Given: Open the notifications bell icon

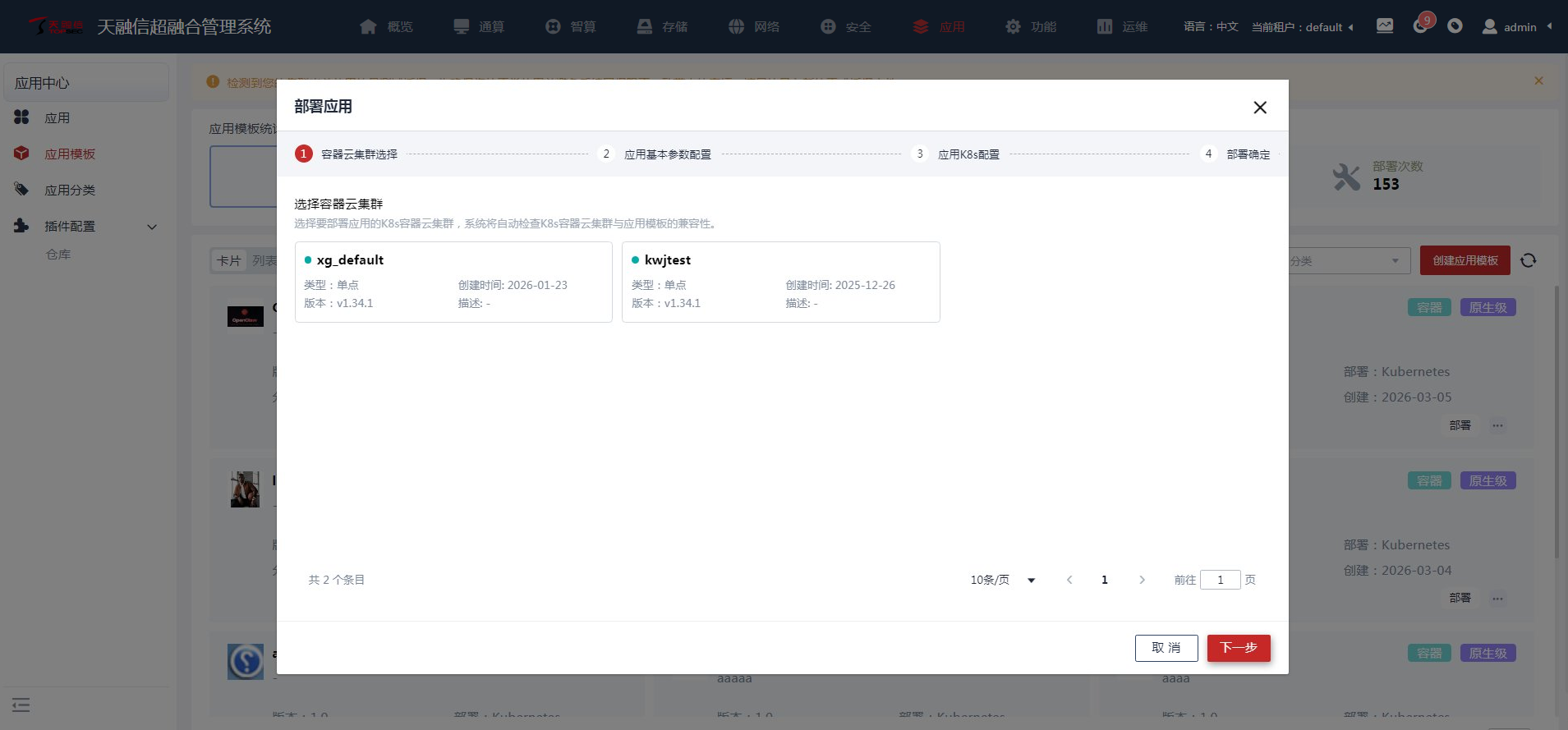Looking at the screenshot, I should click(x=1420, y=26).
